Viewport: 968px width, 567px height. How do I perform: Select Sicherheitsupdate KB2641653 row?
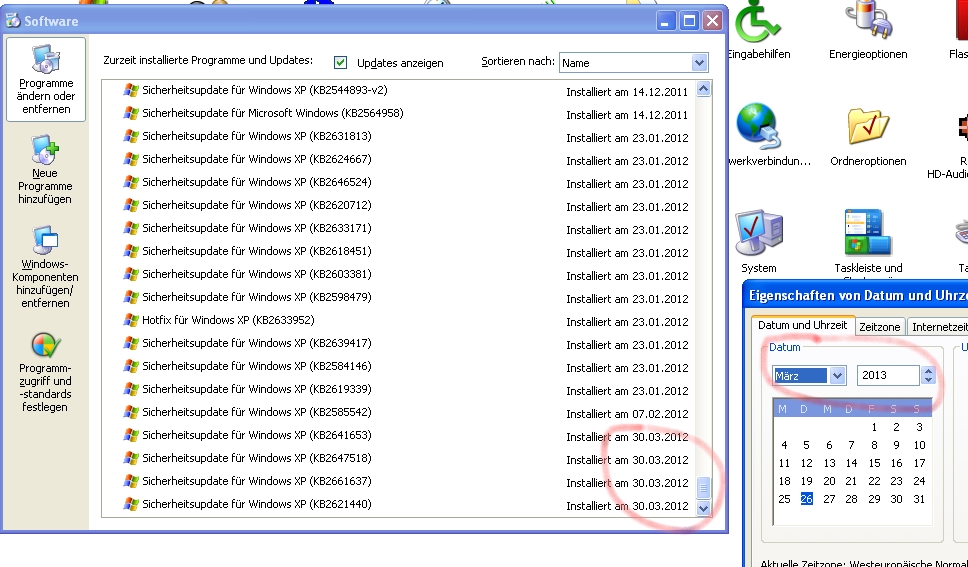click(x=399, y=435)
